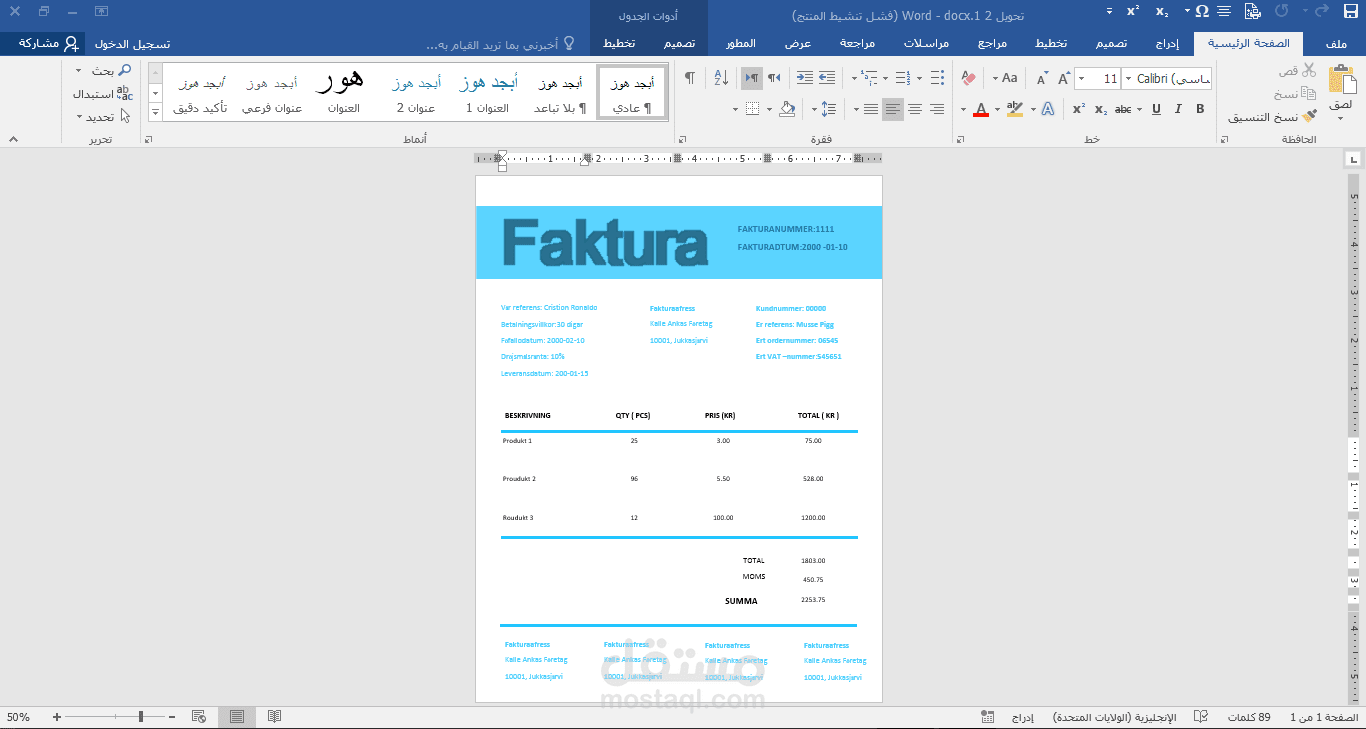This screenshot has width=1366, height=729.
Task: Click the Copy (نسخ) button
Action: tap(1295, 94)
